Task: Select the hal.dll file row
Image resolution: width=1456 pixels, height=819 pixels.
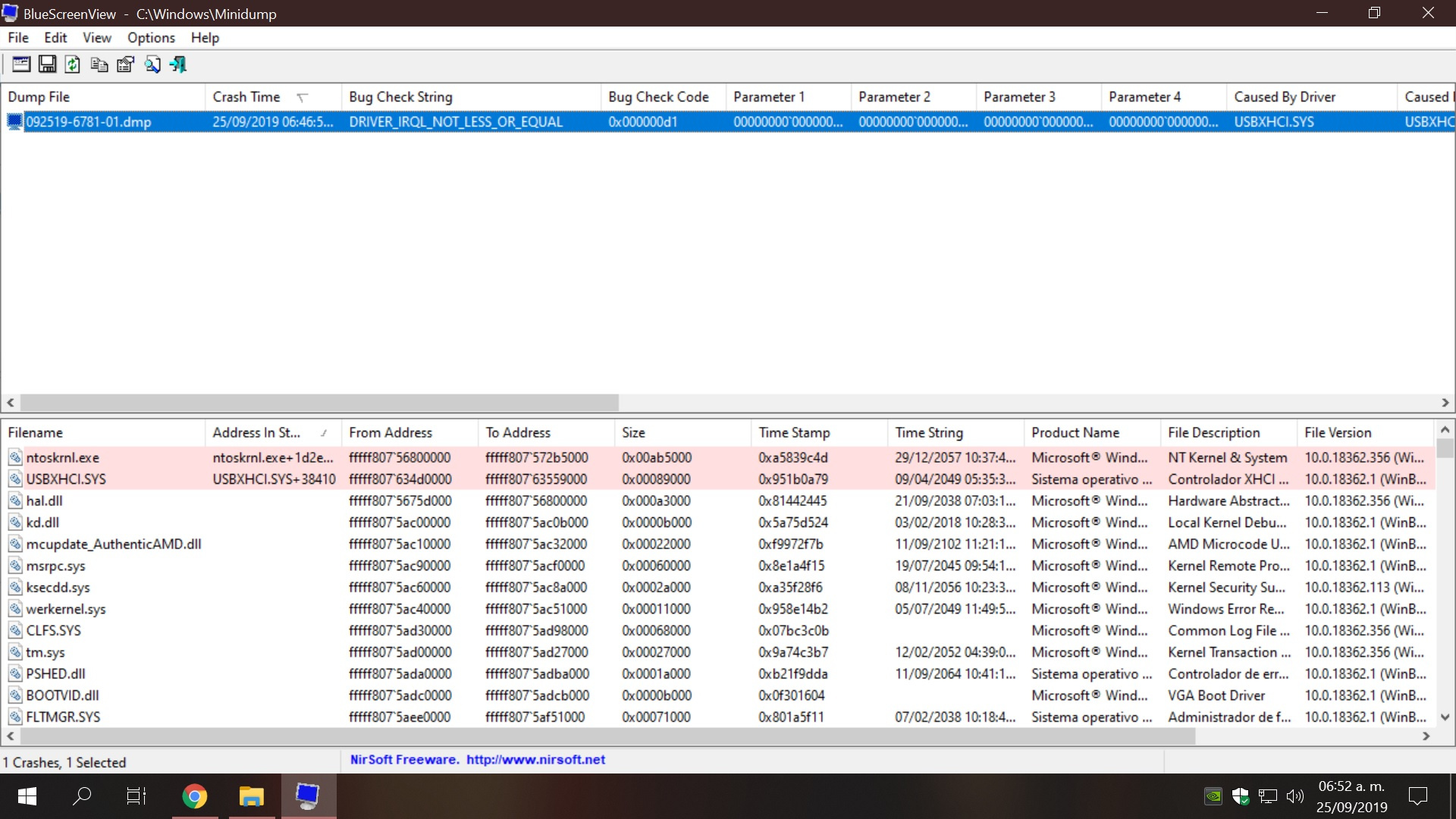Action: coord(45,500)
